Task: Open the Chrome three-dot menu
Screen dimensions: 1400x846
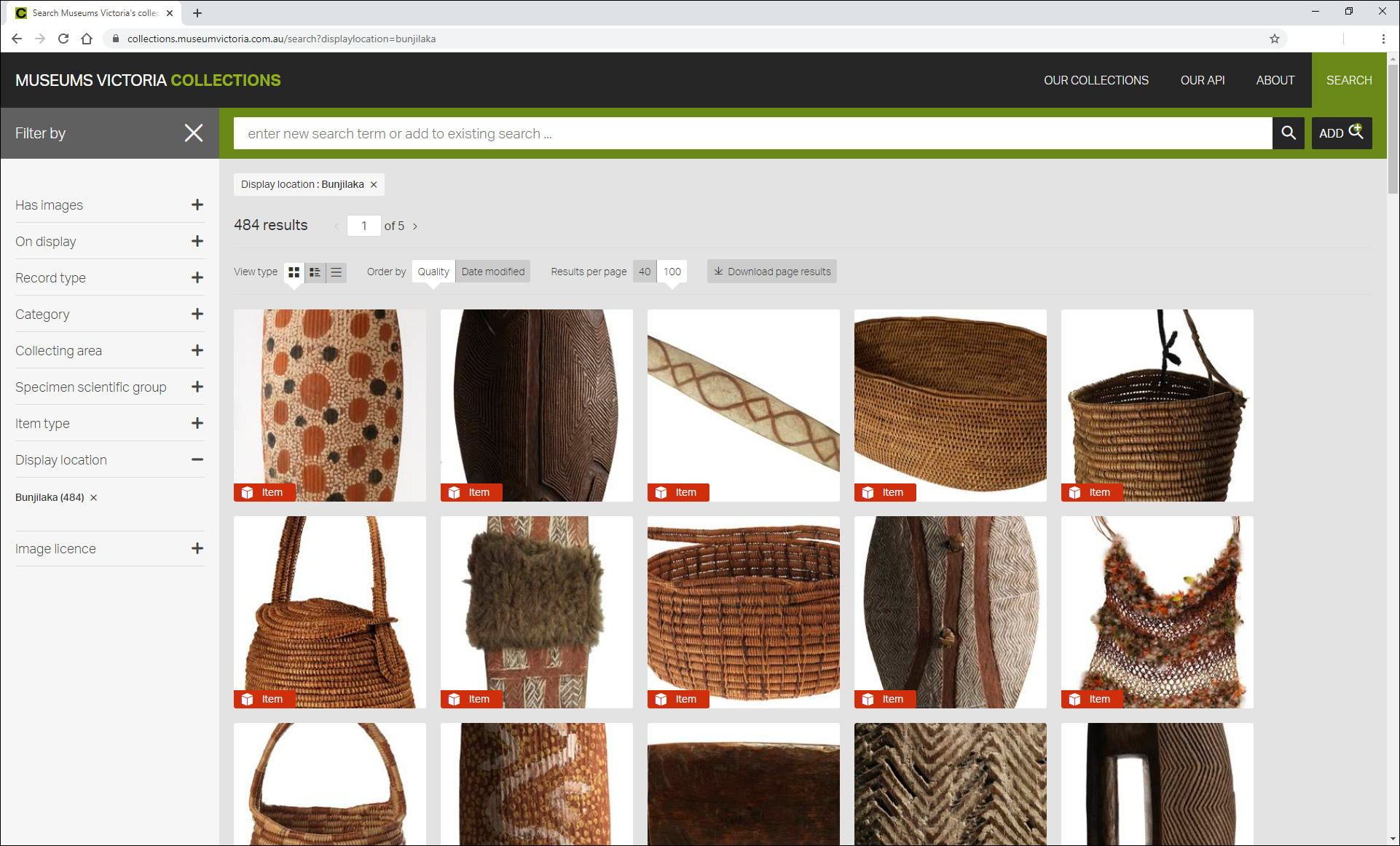Action: pyautogui.click(x=1383, y=39)
